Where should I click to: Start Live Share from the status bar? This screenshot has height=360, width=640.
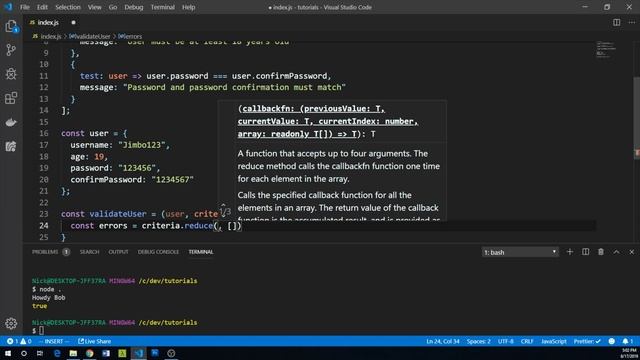click(x=94, y=341)
